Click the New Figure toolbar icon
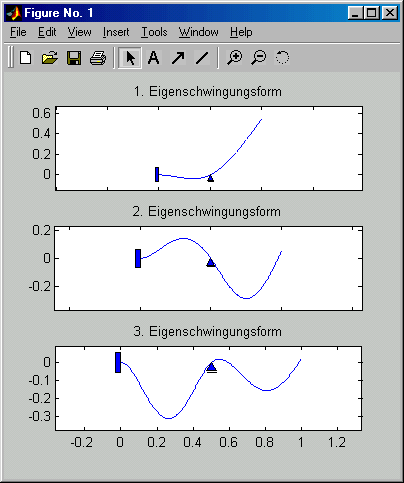Image resolution: width=404 pixels, height=483 pixels. (26, 58)
